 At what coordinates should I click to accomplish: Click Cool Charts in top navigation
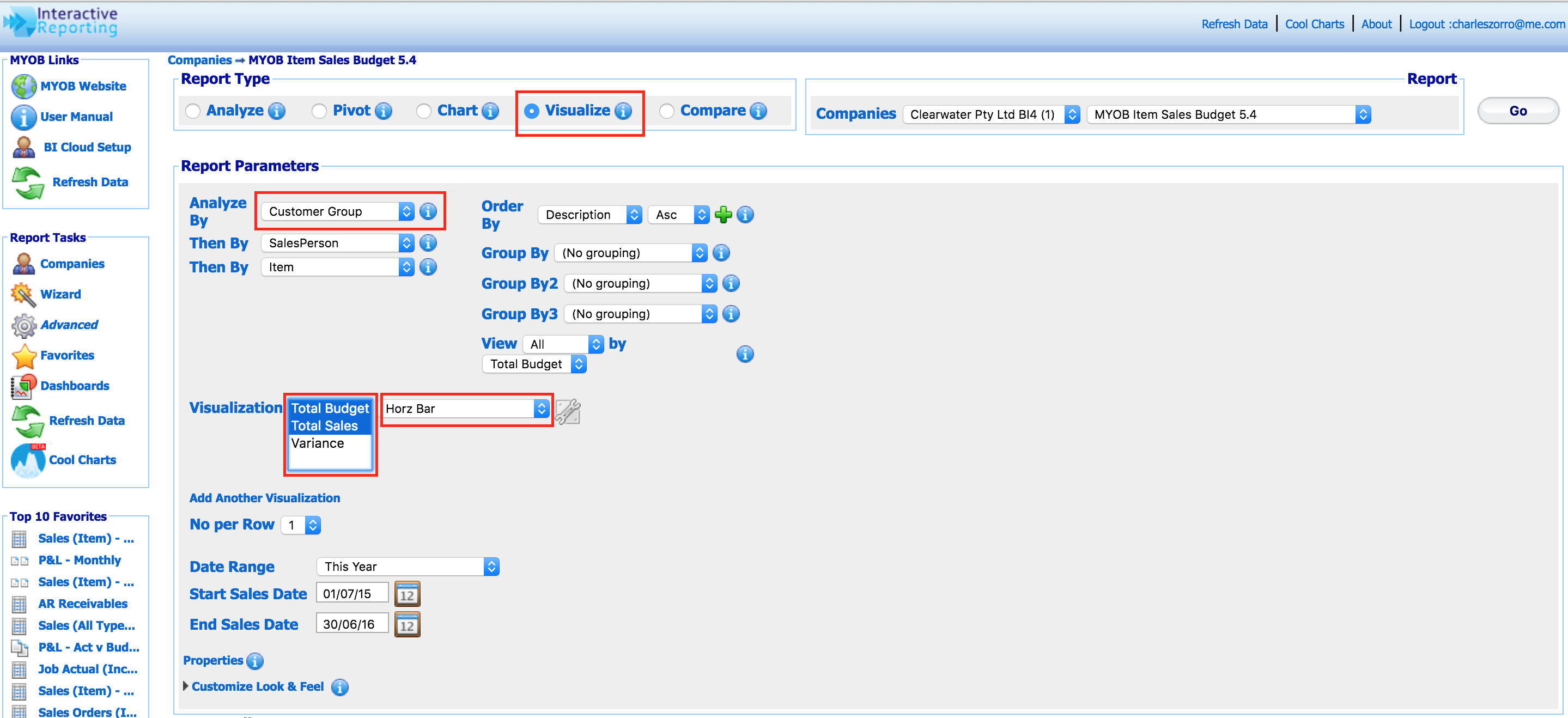coord(1315,25)
